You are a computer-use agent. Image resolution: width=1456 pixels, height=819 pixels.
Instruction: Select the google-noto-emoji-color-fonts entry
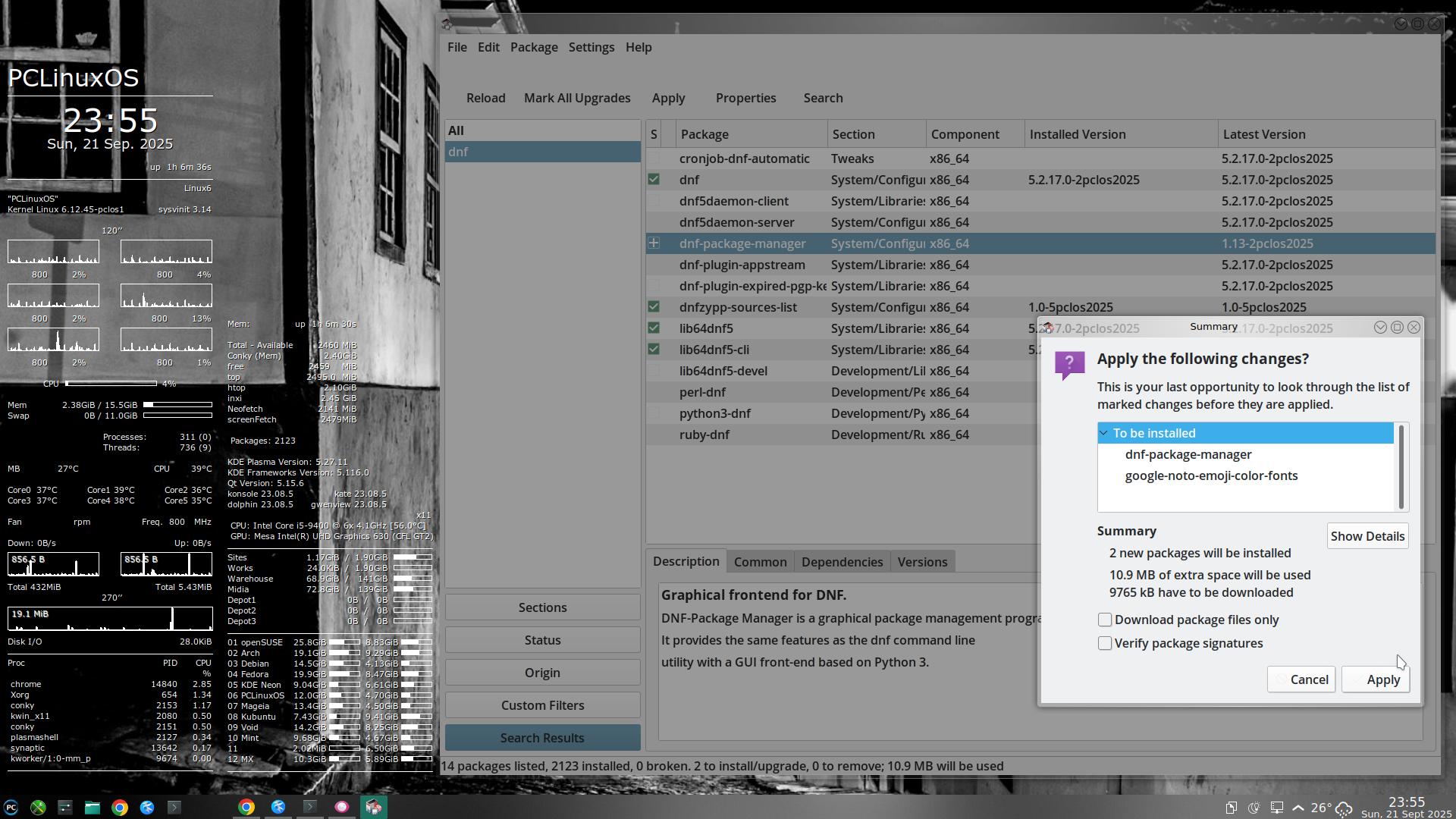pyautogui.click(x=1211, y=476)
